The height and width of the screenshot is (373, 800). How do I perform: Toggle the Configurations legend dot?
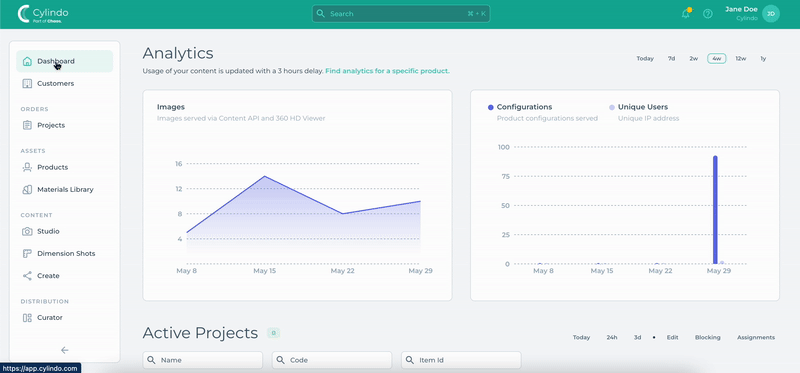coord(491,108)
